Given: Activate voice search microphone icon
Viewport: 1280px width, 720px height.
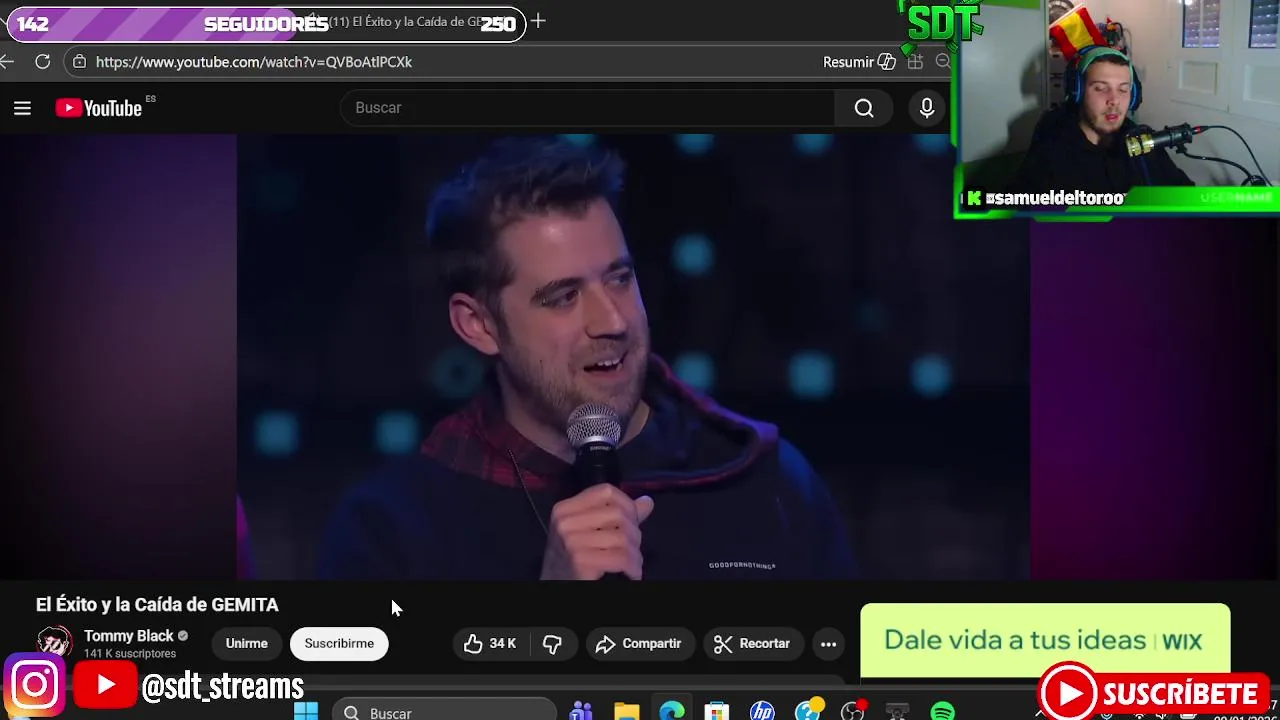Looking at the screenshot, I should 927,108.
